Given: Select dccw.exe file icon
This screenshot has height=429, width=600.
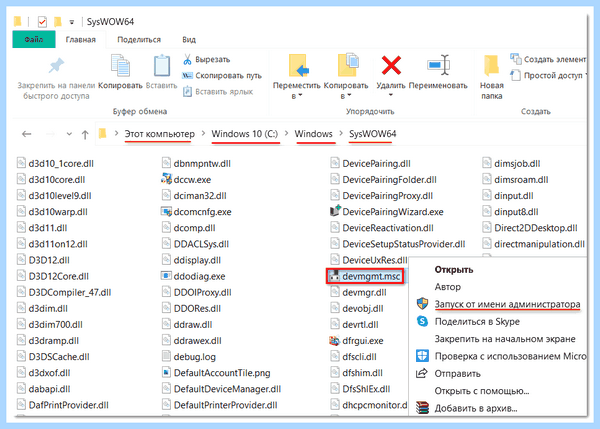Looking at the screenshot, I should (166, 179).
